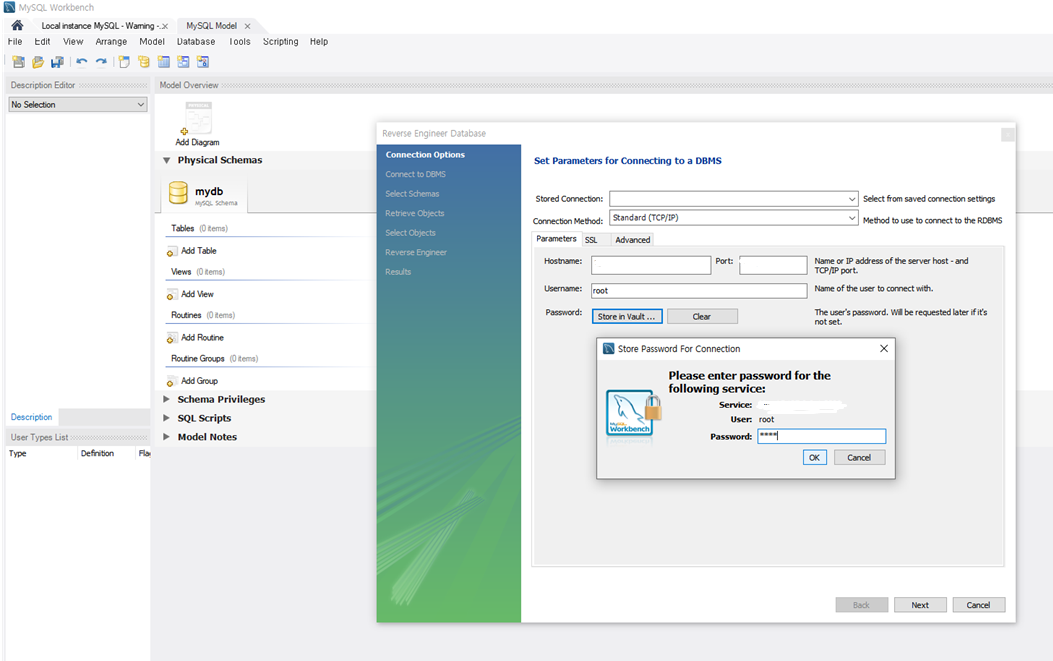
Task: Click the Add Routine icon
Action: tap(171, 339)
